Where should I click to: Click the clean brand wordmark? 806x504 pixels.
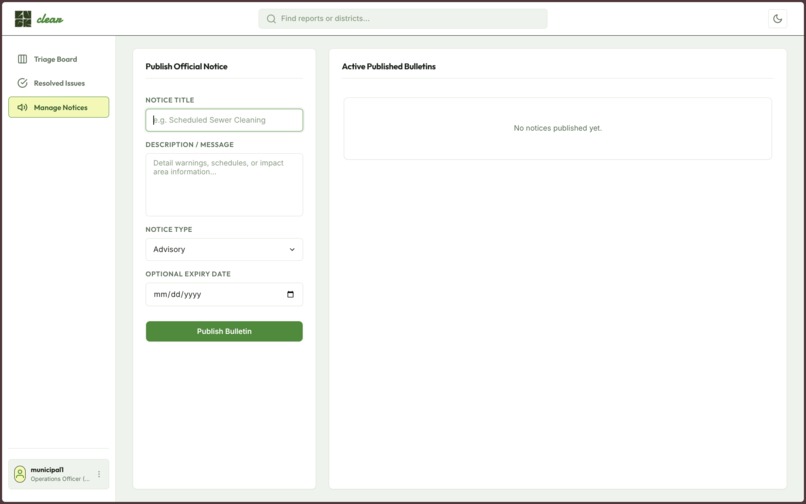click(50, 20)
